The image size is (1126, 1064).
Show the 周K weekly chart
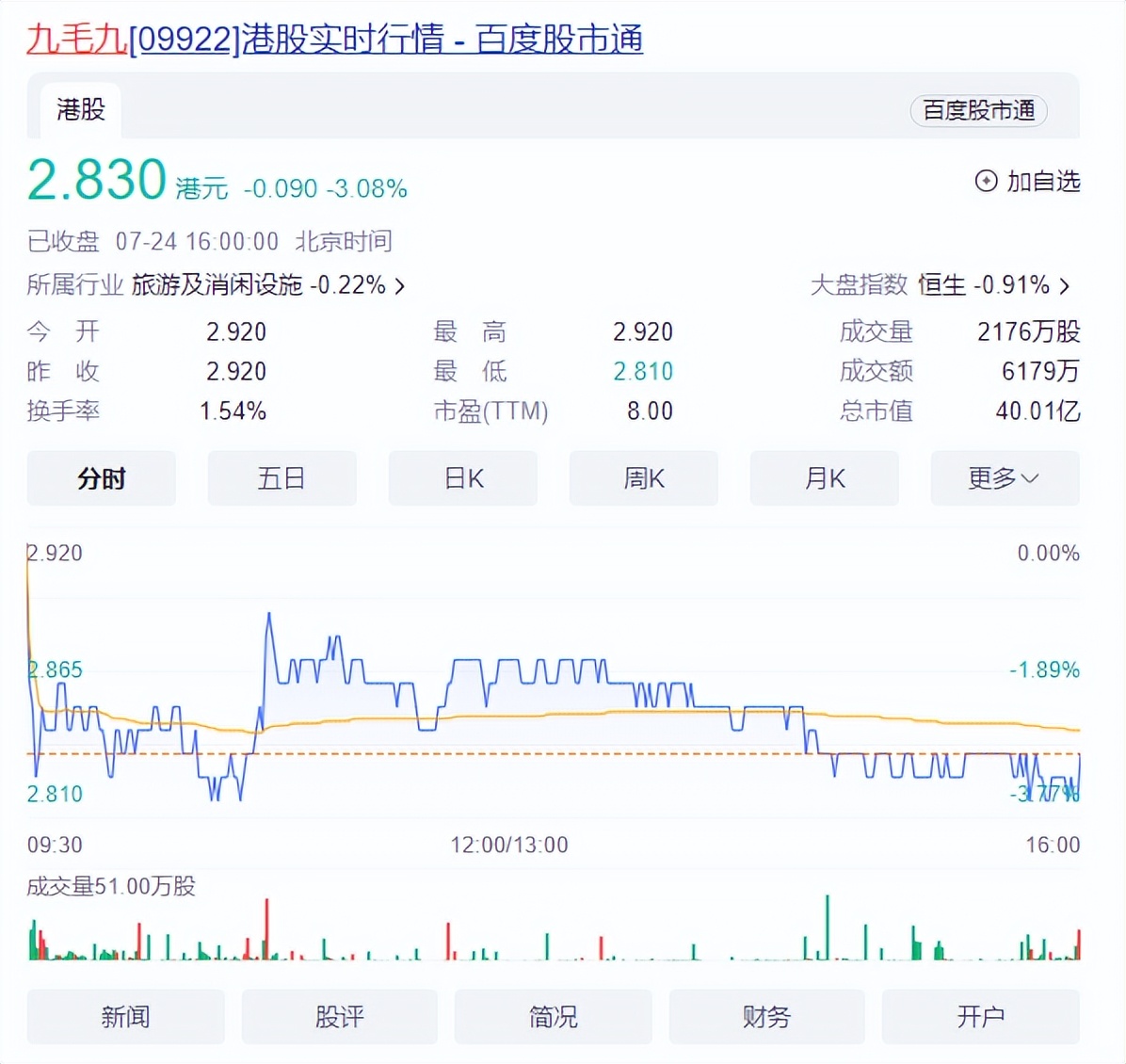tap(644, 478)
